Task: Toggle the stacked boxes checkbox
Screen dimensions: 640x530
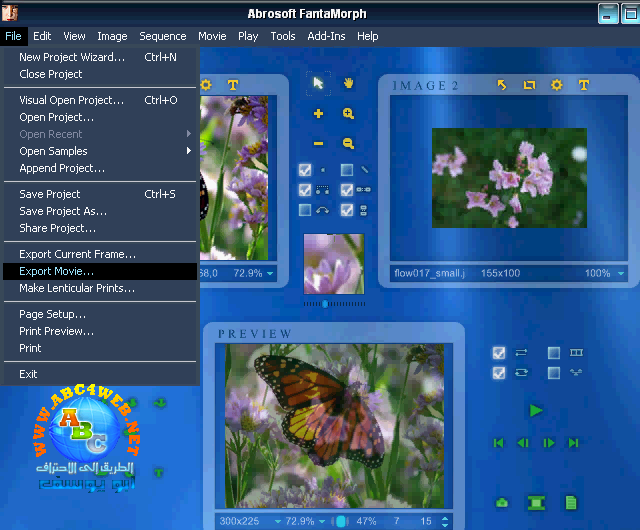Action: click(347, 210)
